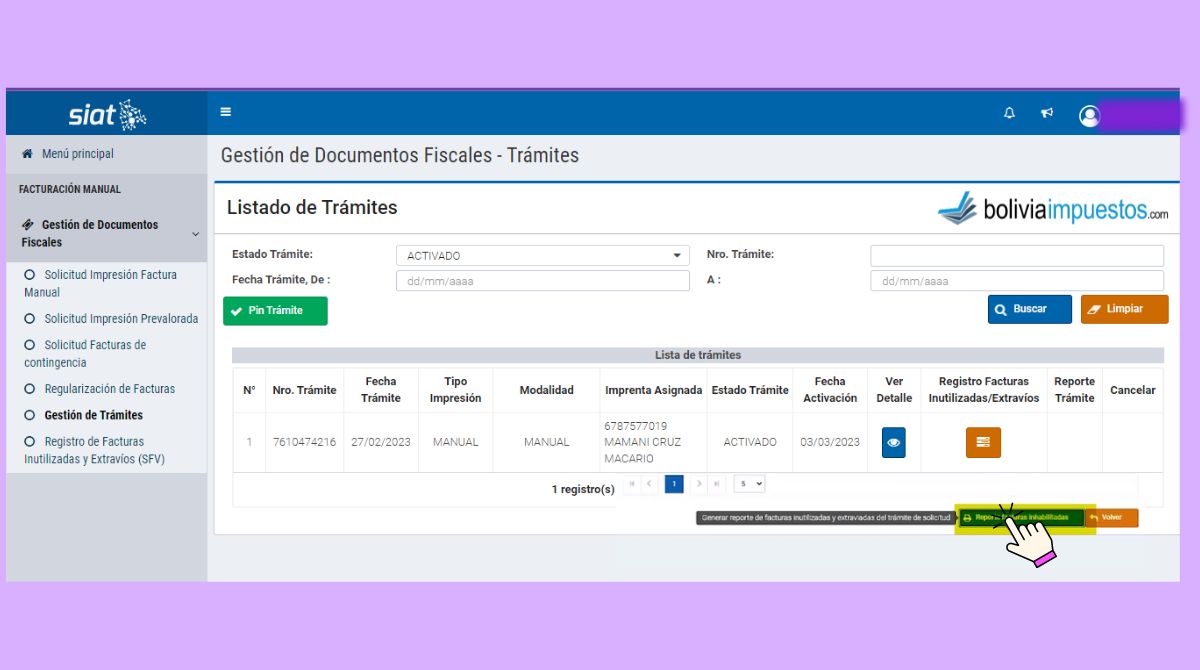Focus the Nro. Trámite input field
This screenshot has height=670, width=1200.
point(1016,256)
